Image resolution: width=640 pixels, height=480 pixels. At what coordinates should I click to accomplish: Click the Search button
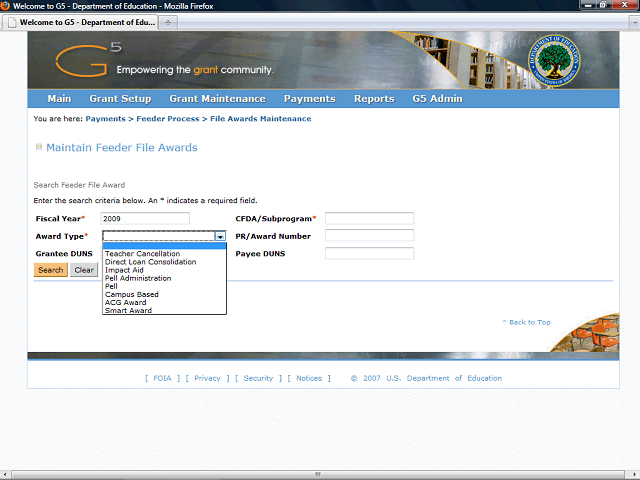pos(51,270)
